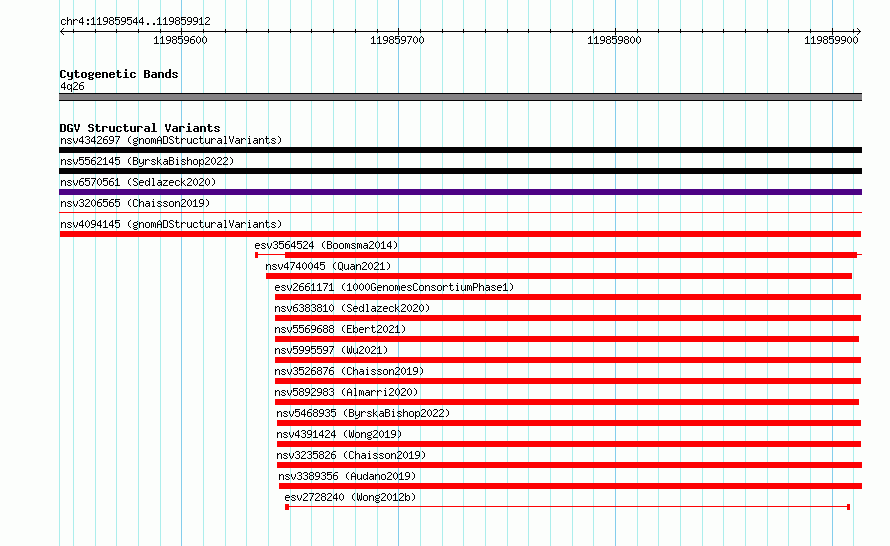Click red bar under the nsv5892983 label

(566, 402)
